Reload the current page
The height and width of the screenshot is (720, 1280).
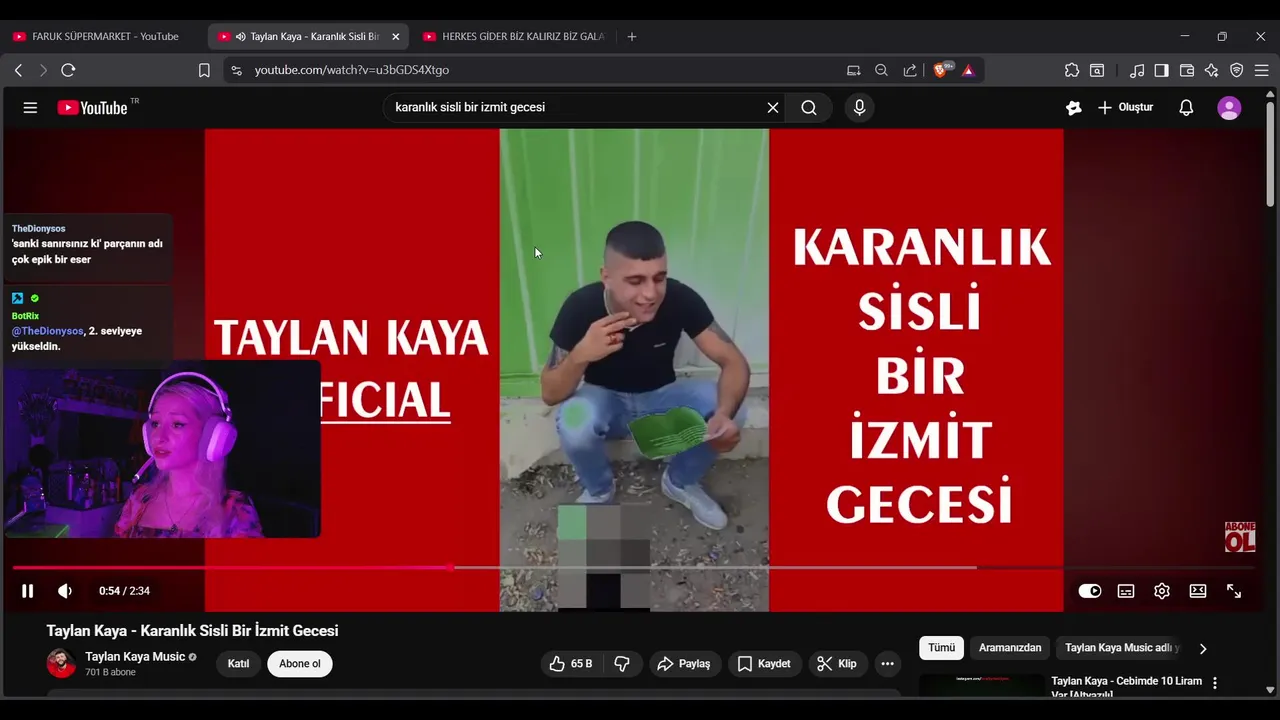click(x=68, y=70)
